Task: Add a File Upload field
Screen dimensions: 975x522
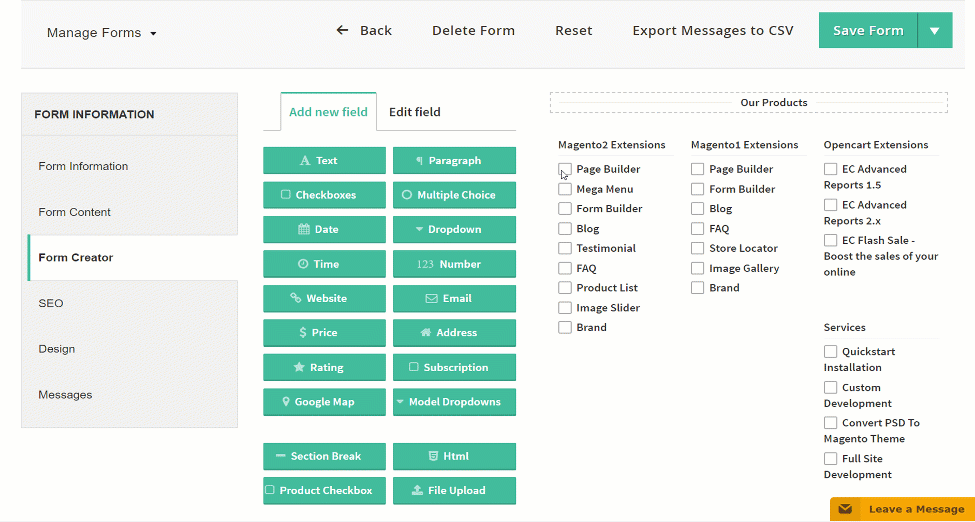Action: (x=455, y=490)
